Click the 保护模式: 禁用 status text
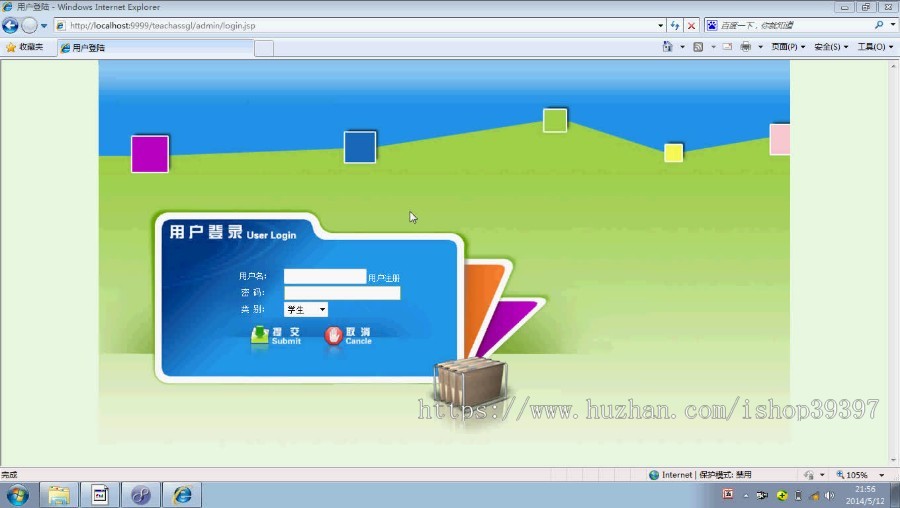The width and height of the screenshot is (900, 508). (725, 475)
